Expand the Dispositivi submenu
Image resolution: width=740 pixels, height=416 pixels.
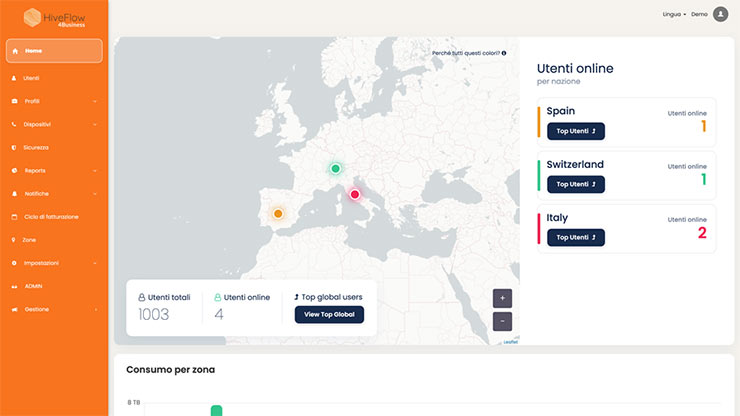click(95, 124)
